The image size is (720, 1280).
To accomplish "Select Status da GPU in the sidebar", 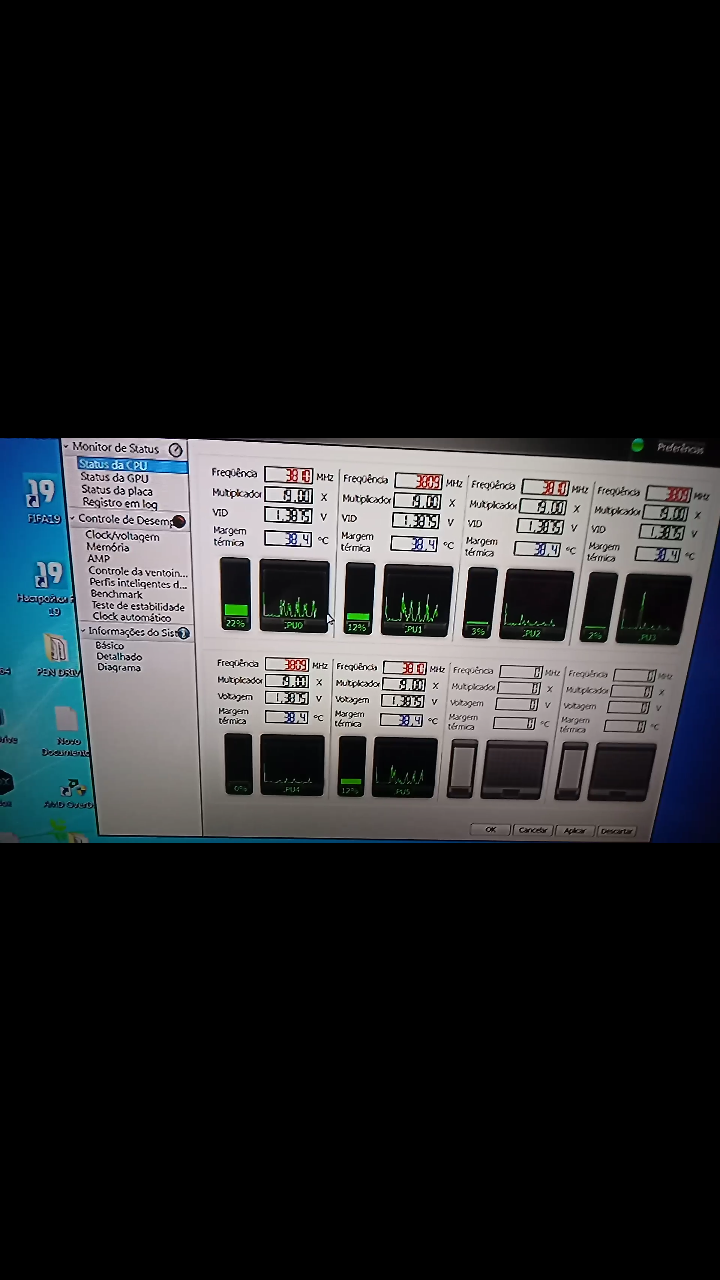I will click(114, 478).
